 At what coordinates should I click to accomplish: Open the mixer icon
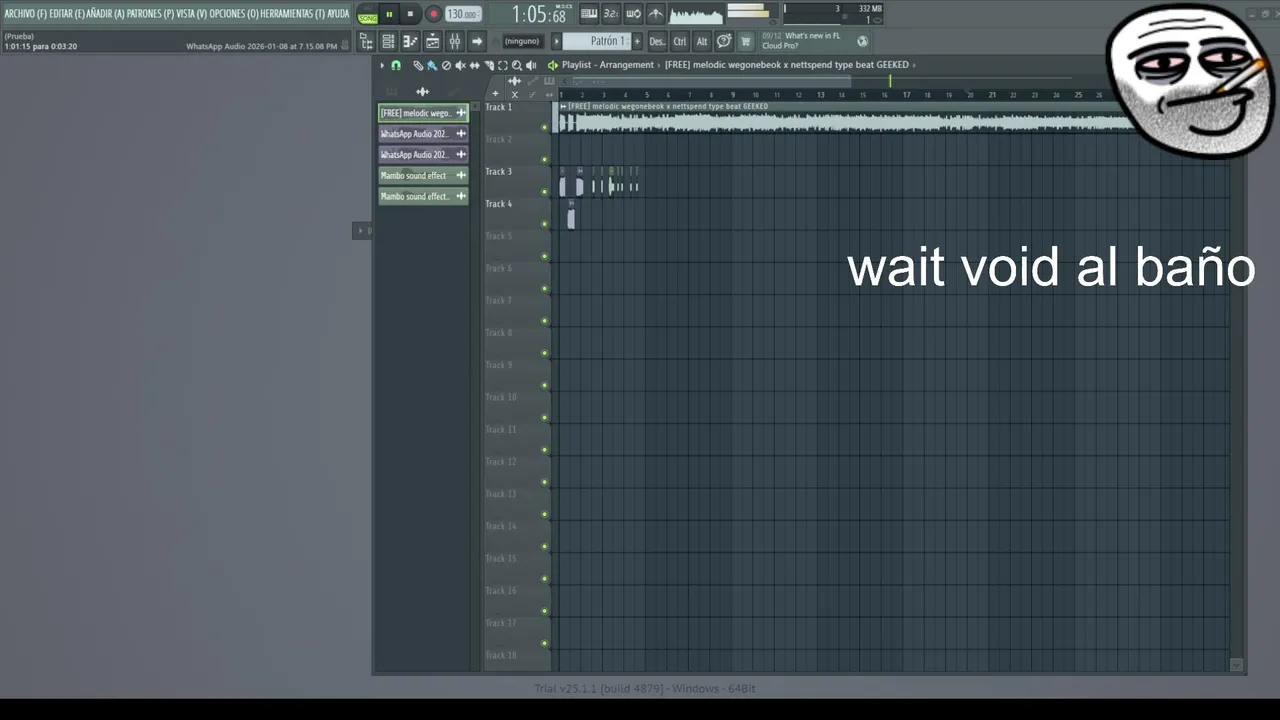tap(454, 41)
